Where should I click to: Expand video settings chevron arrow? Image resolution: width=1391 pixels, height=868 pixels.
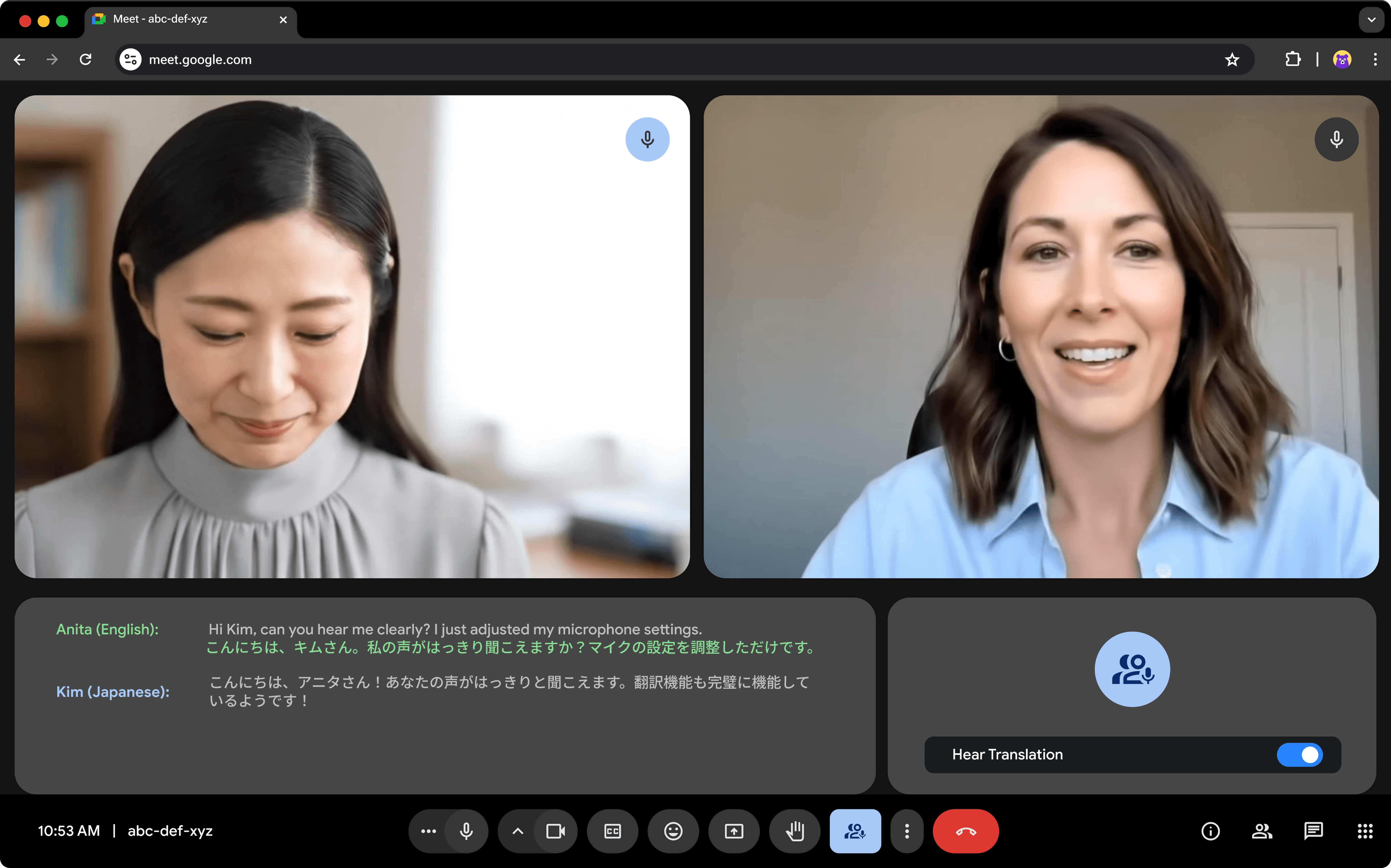pos(517,831)
